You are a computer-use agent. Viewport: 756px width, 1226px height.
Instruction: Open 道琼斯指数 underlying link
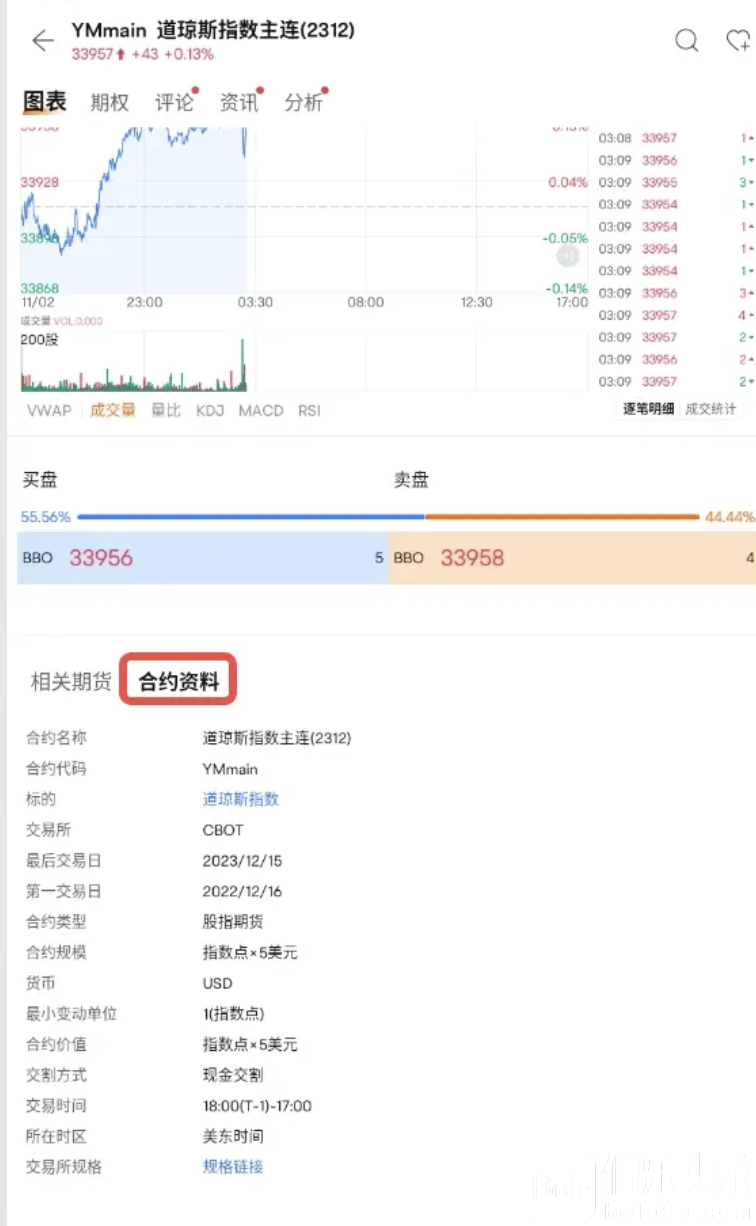pyautogui.click(x=240, y=799)
